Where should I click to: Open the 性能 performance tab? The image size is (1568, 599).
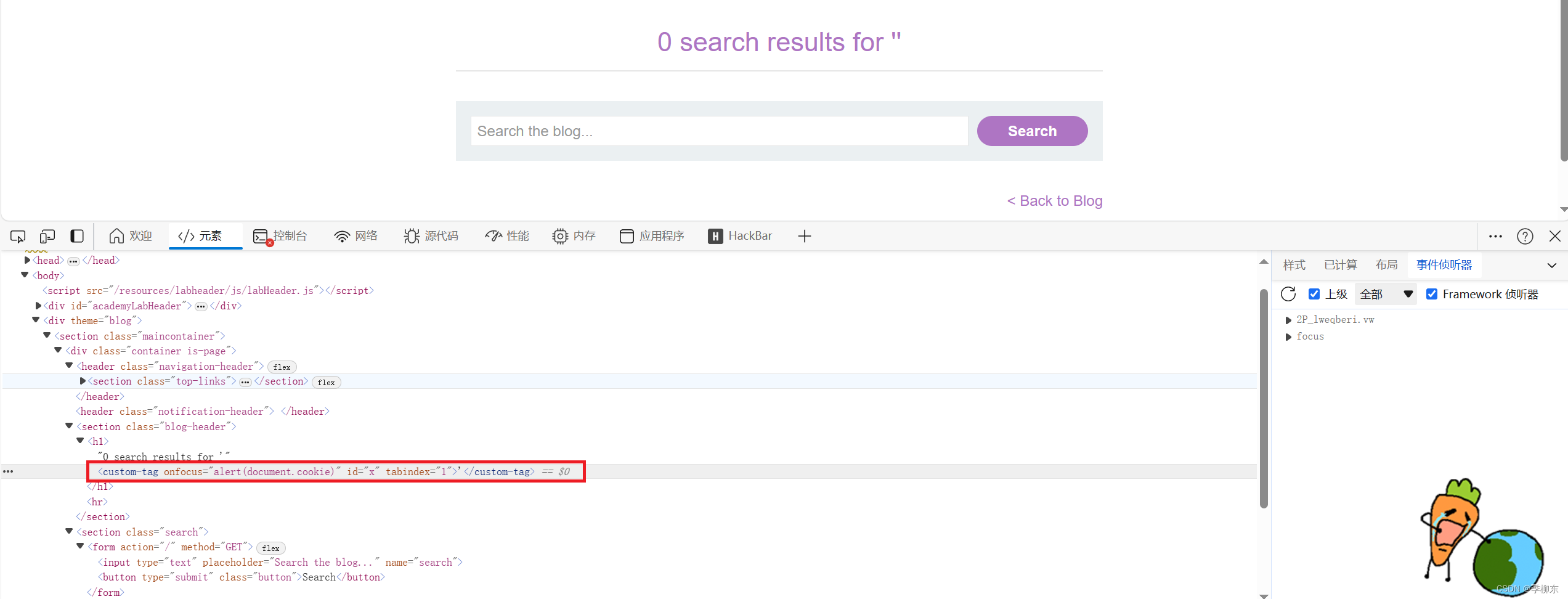tap(507, 236)
